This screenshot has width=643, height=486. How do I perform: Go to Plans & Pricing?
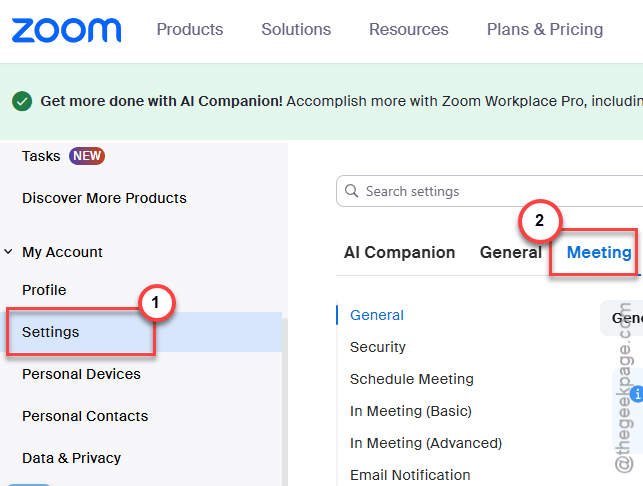coord(545,30)
